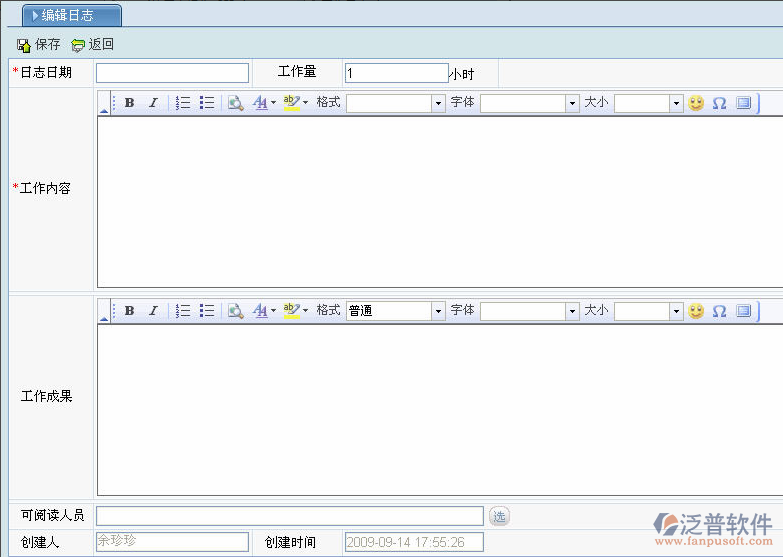The image size is (783, 557).
Task: Open 字体 font dropdown in 工作内容 editor
Action: pos(529,103)
